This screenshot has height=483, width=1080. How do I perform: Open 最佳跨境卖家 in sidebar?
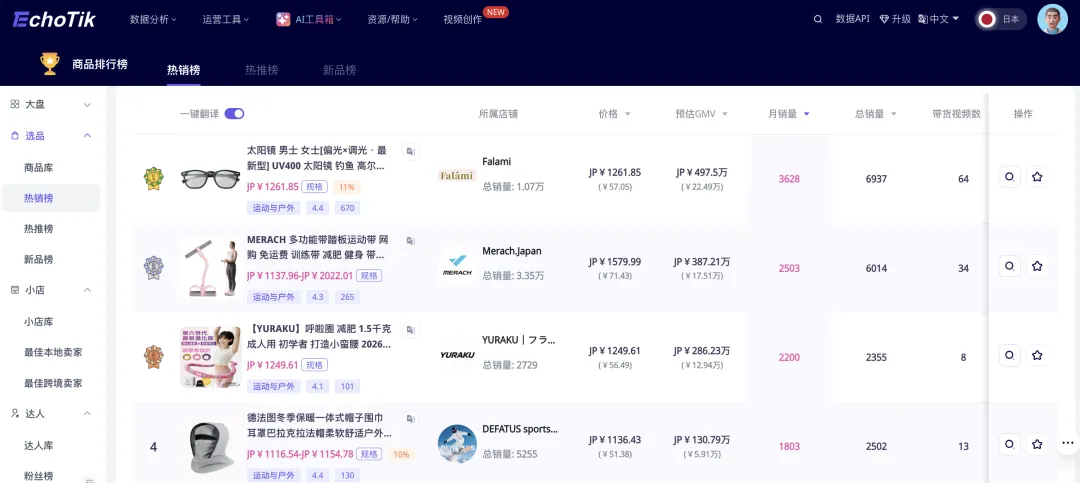[53, 383]
